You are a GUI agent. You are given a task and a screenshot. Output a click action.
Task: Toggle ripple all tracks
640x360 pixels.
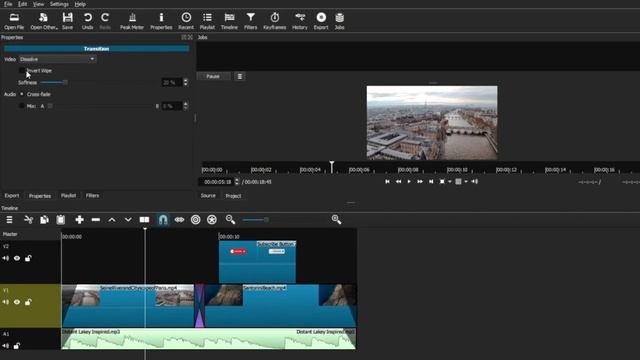(212, 220)
